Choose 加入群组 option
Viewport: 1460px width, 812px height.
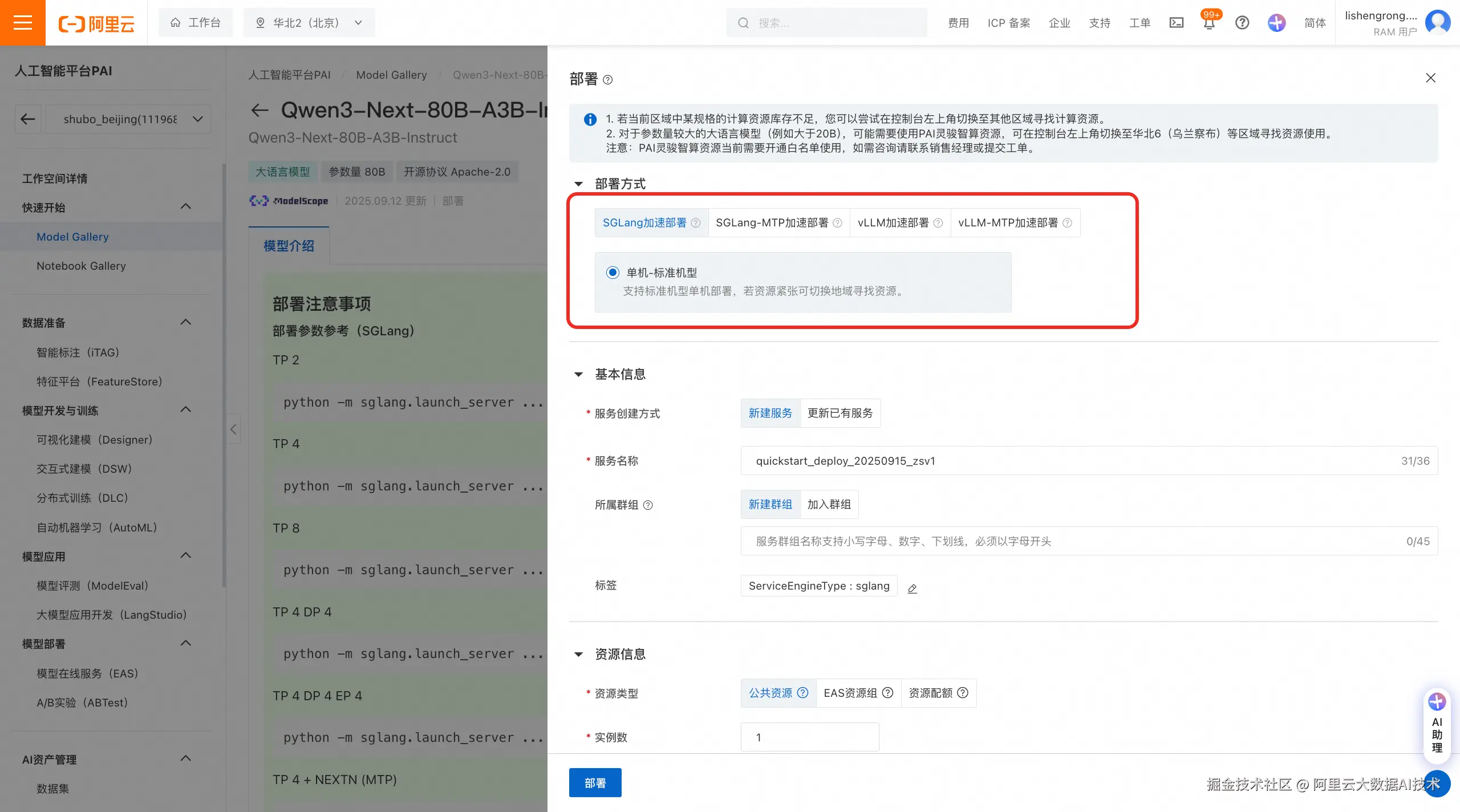click(x=829, y=505)
